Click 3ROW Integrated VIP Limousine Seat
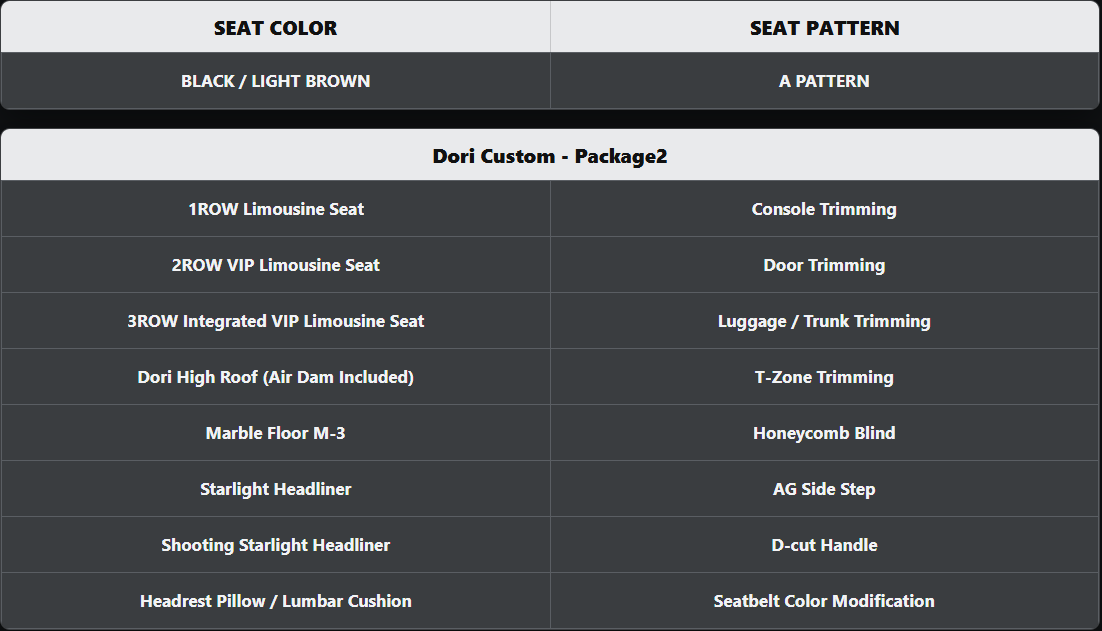Image resolution: width=1102 pixels, height=631 pixels. 275,321
